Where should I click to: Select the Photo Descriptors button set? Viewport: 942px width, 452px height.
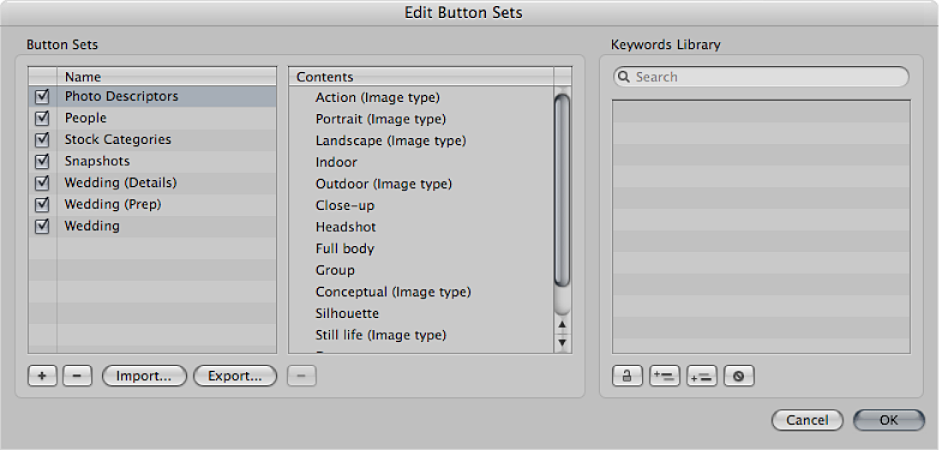tap(122, 96)
